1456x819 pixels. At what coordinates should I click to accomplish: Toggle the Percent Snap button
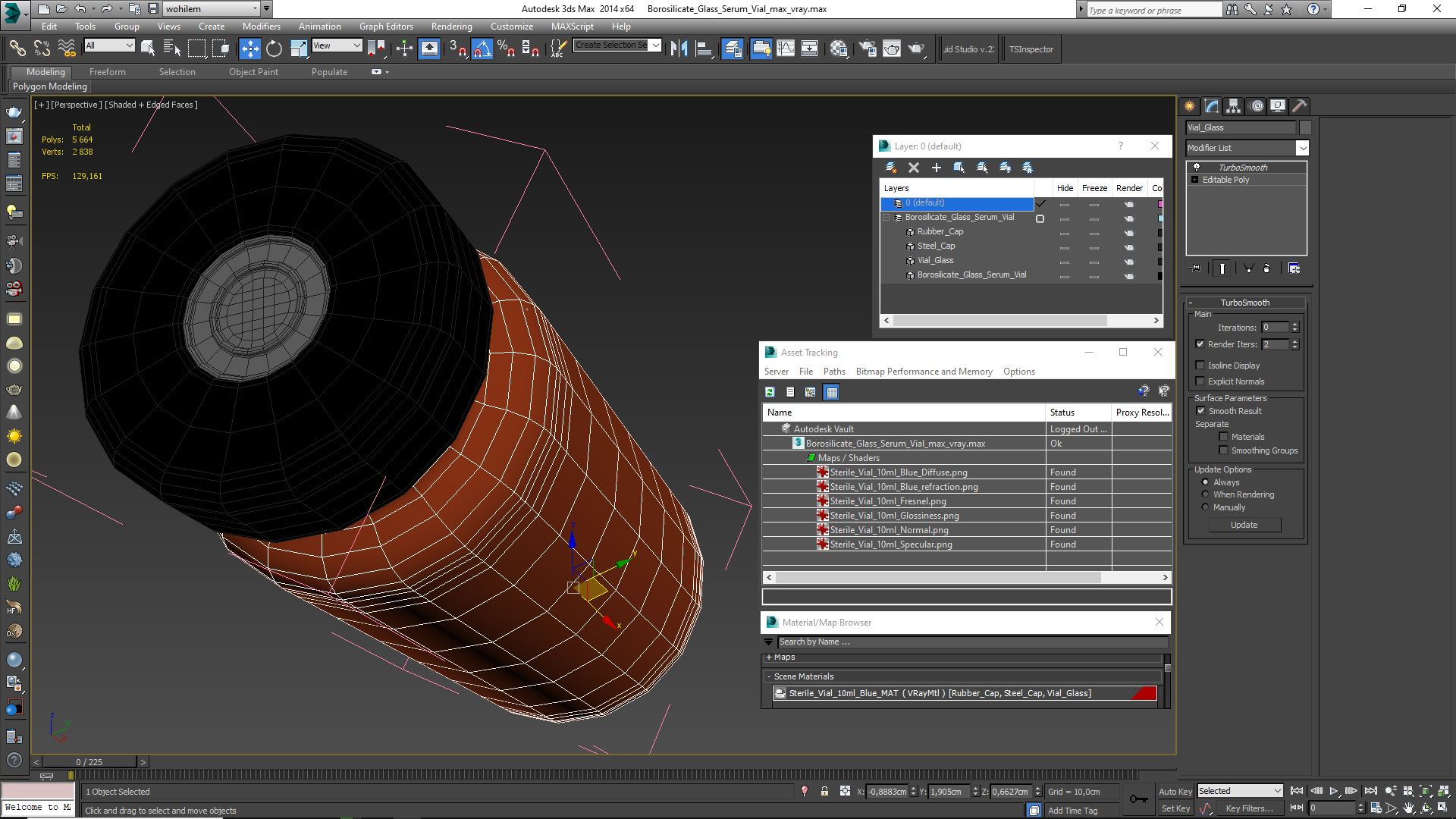[x=506, y=49]
